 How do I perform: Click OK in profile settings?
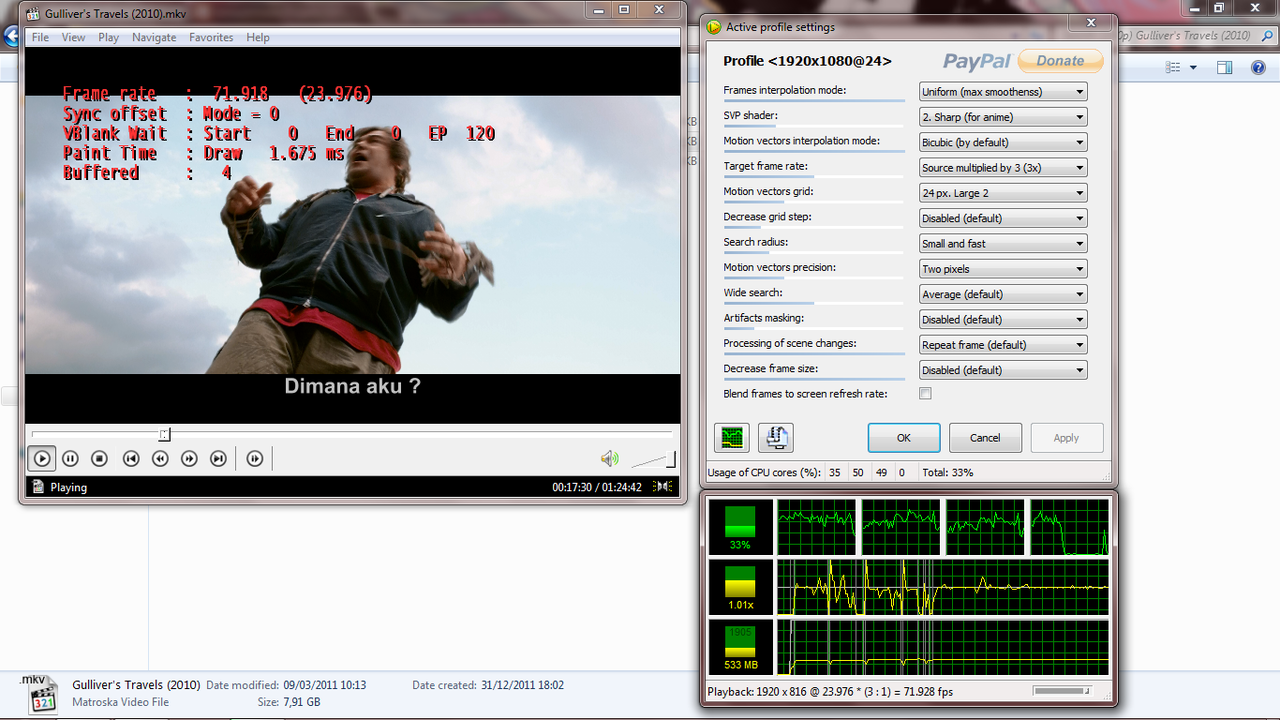pos(904,438)
